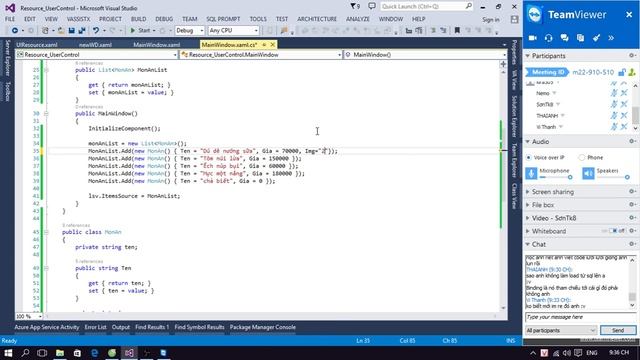Toggle microphone mute for participant Nemo
The width and height of the screenshot is (640, 360).
pyautogui.click(x=614, y=93)
